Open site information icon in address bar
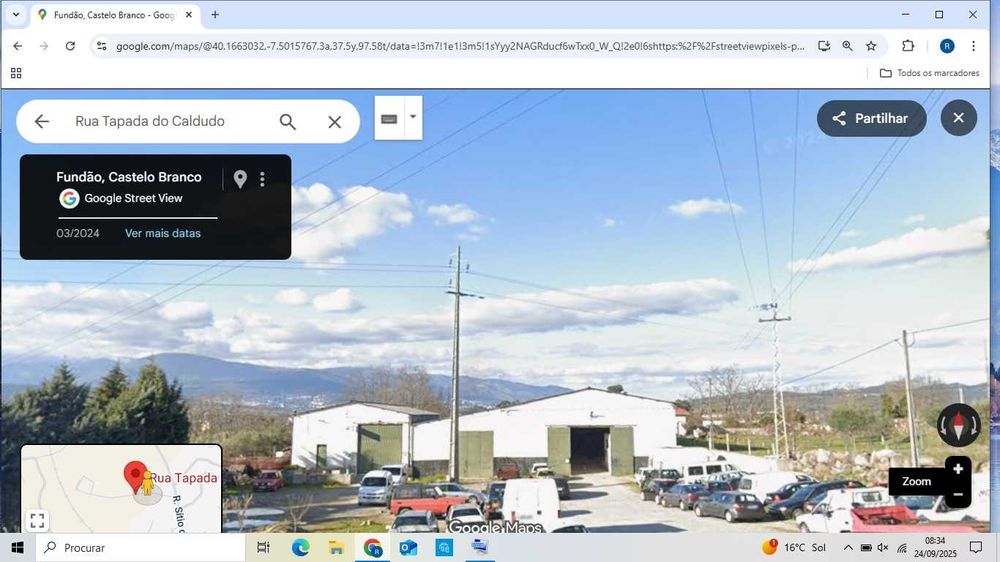Image resolution: width=1000 pixels, height=562 pixels. coord(101,46)
